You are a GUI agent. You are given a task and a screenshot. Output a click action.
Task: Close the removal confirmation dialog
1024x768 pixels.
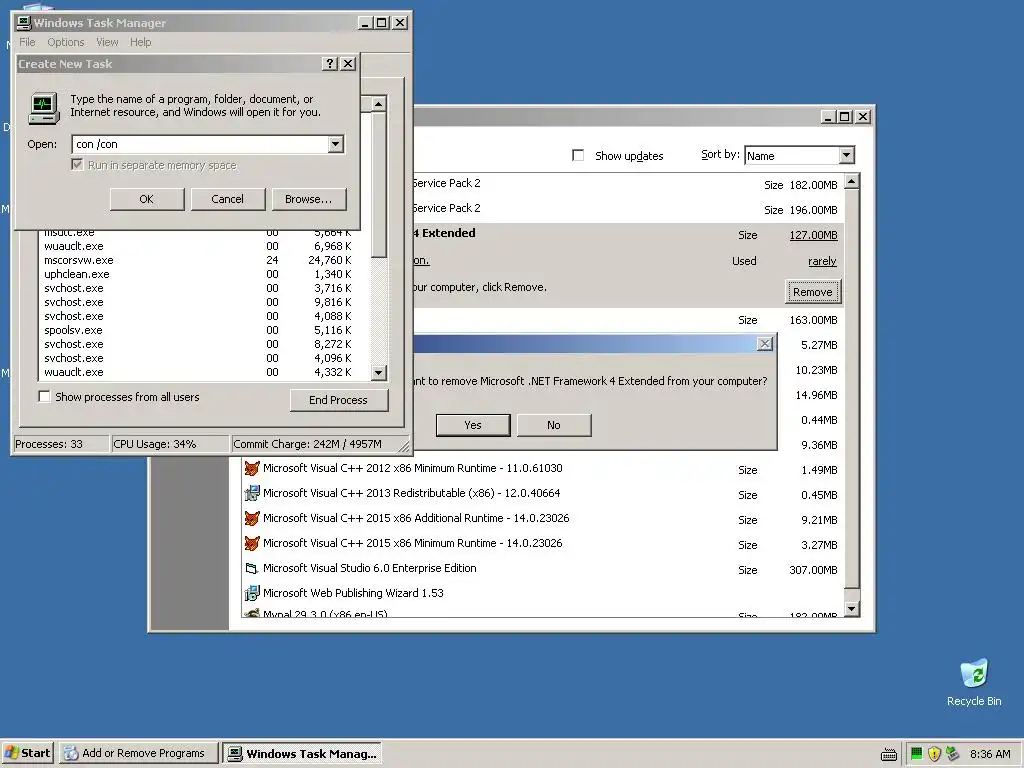(765, 344)
